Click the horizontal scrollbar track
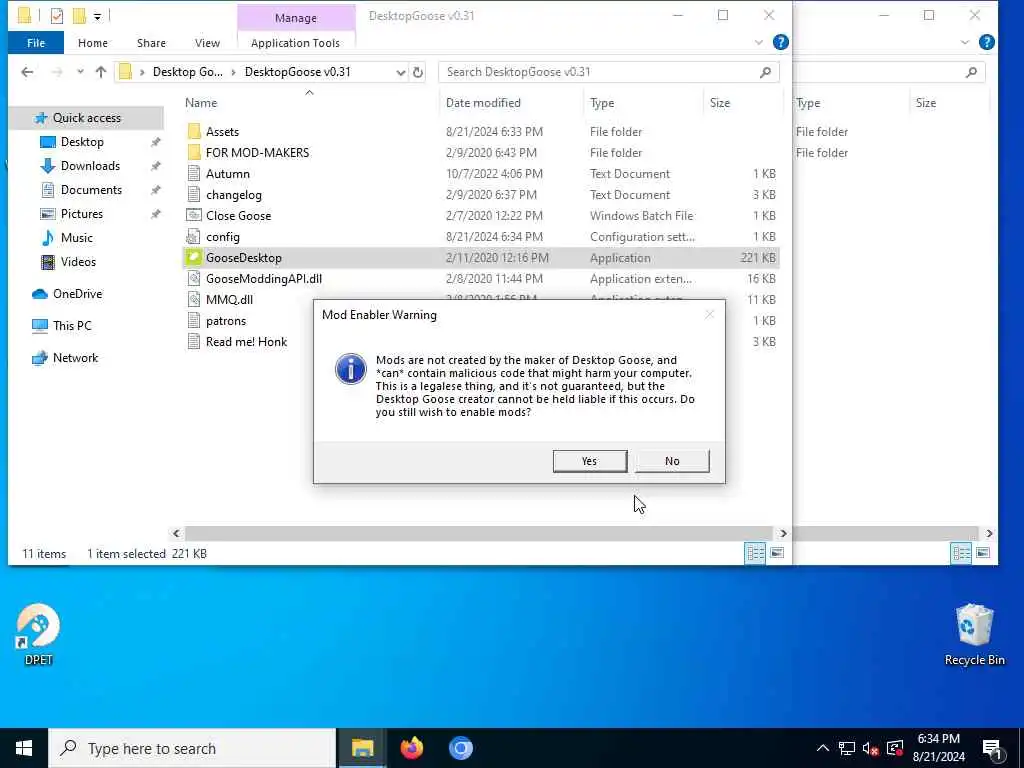This screenshot has height=768, width=1024. (479, 534)
